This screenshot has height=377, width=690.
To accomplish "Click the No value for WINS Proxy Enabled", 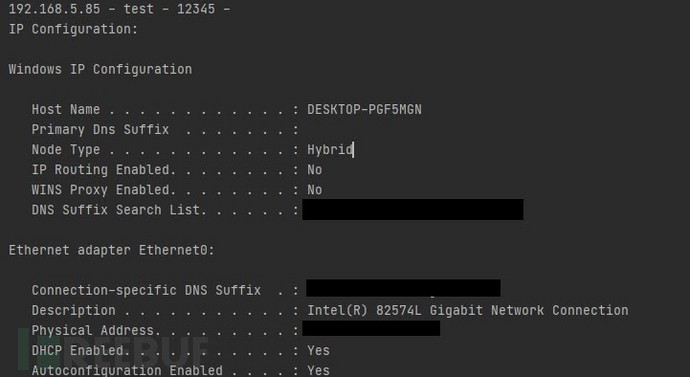I will [x=315, y=190].
